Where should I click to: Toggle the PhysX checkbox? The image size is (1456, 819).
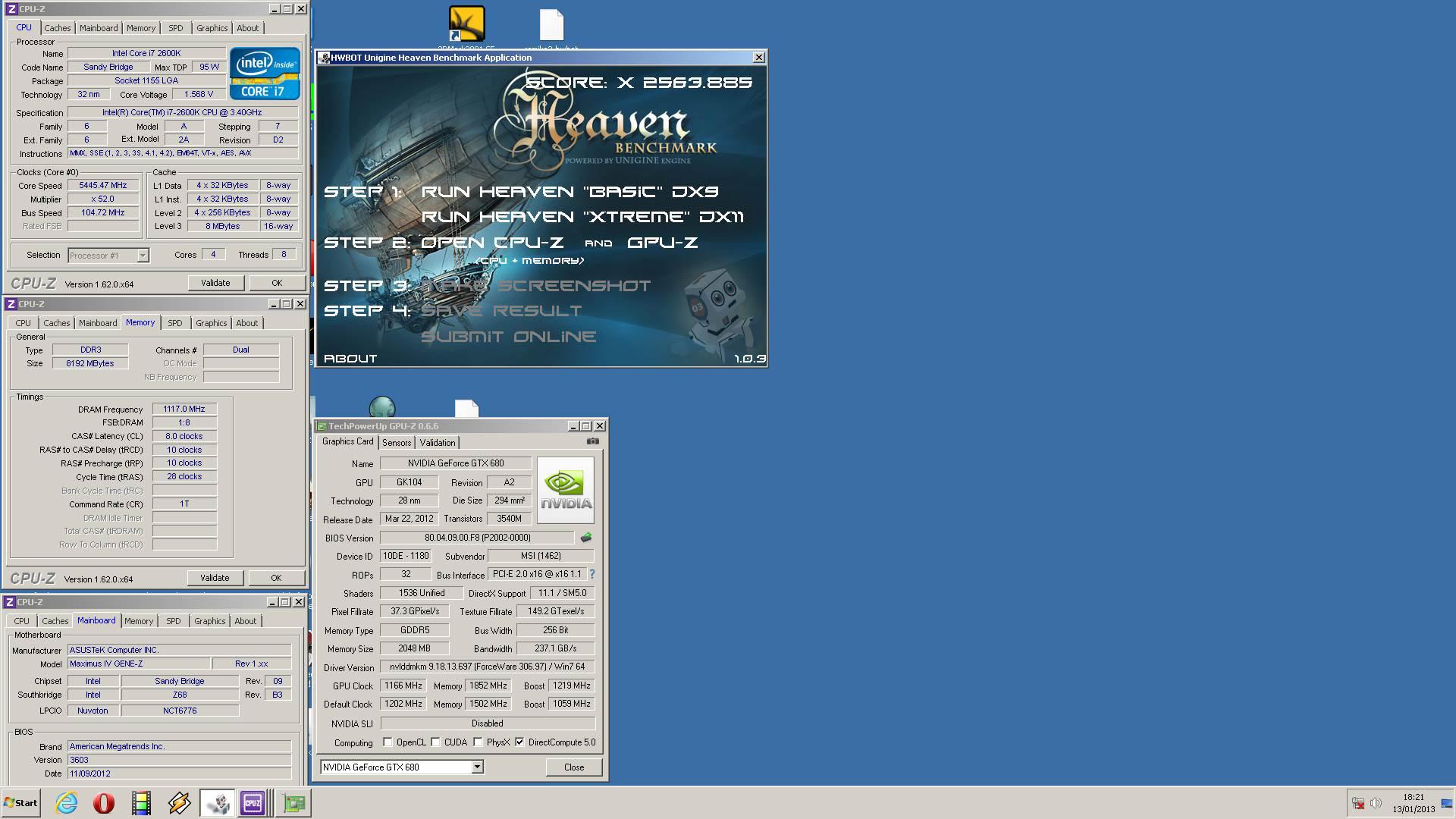coord(478,742)
